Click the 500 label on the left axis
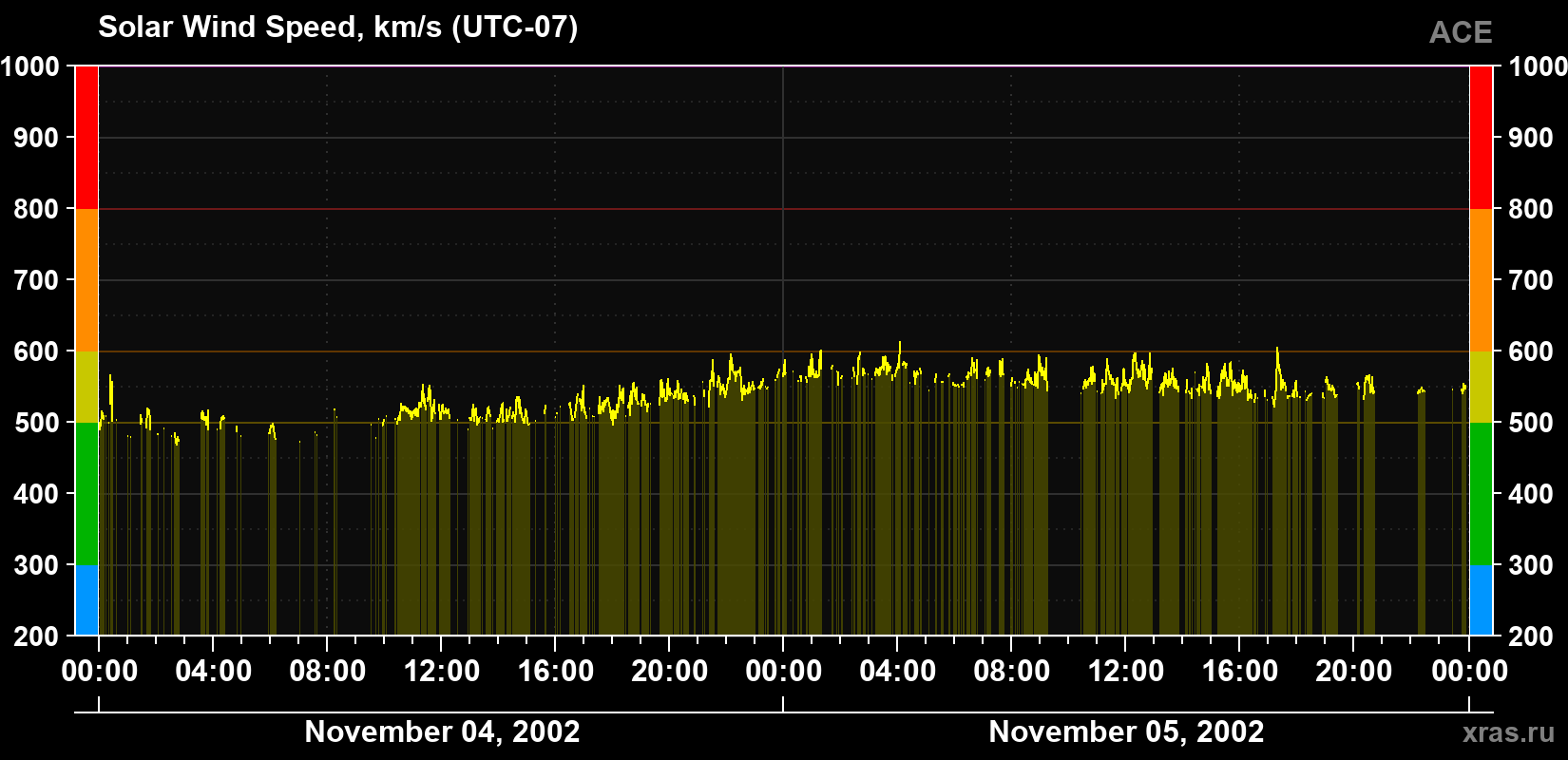 36,423
